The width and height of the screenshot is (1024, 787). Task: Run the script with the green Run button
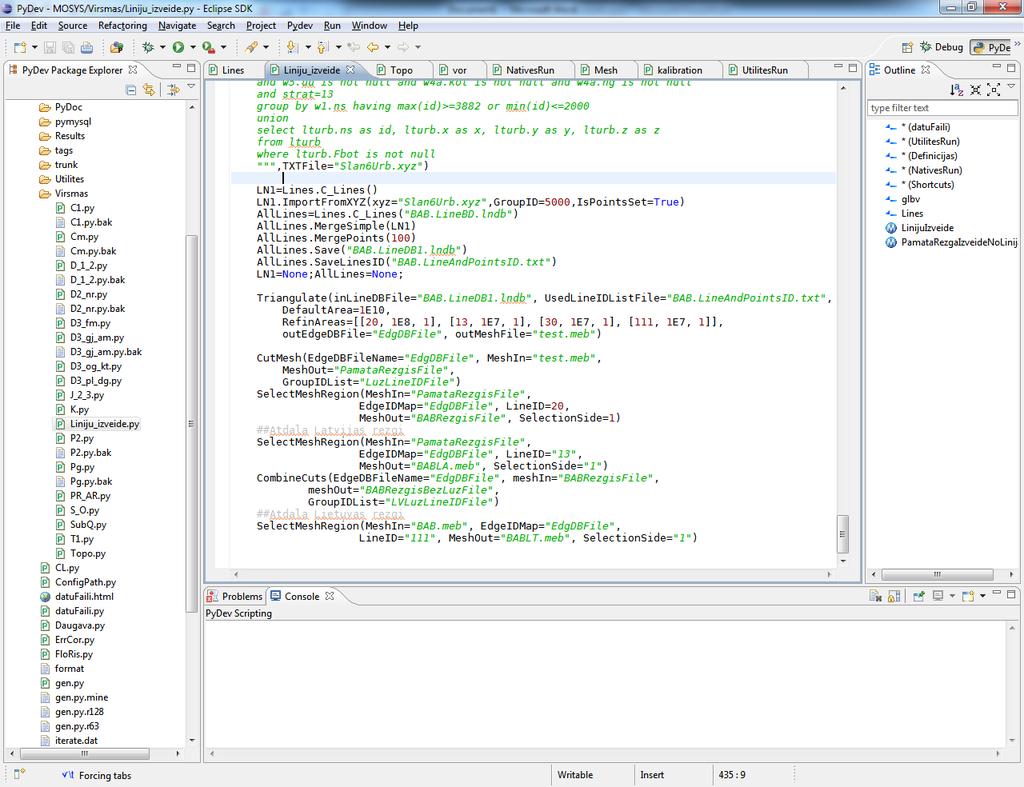(x=178, y=47)
